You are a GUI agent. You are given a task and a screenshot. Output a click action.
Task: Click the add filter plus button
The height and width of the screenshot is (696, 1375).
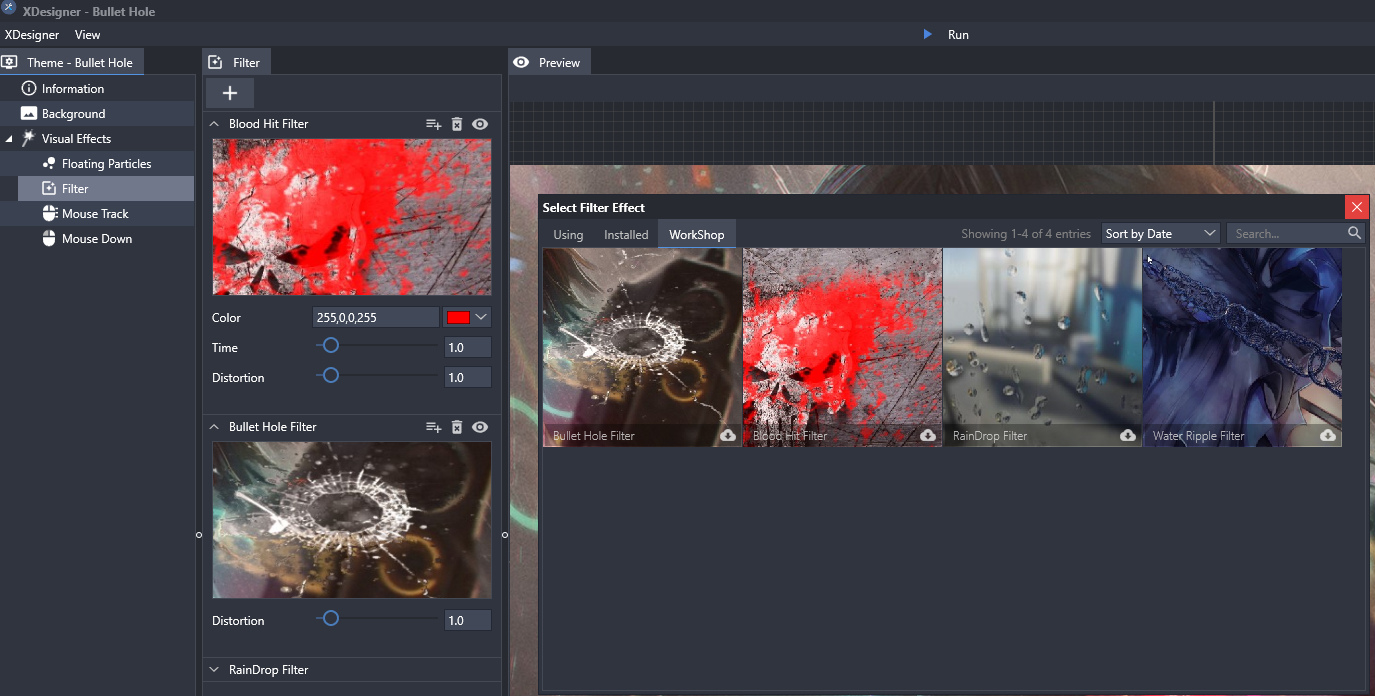(230, 93)
